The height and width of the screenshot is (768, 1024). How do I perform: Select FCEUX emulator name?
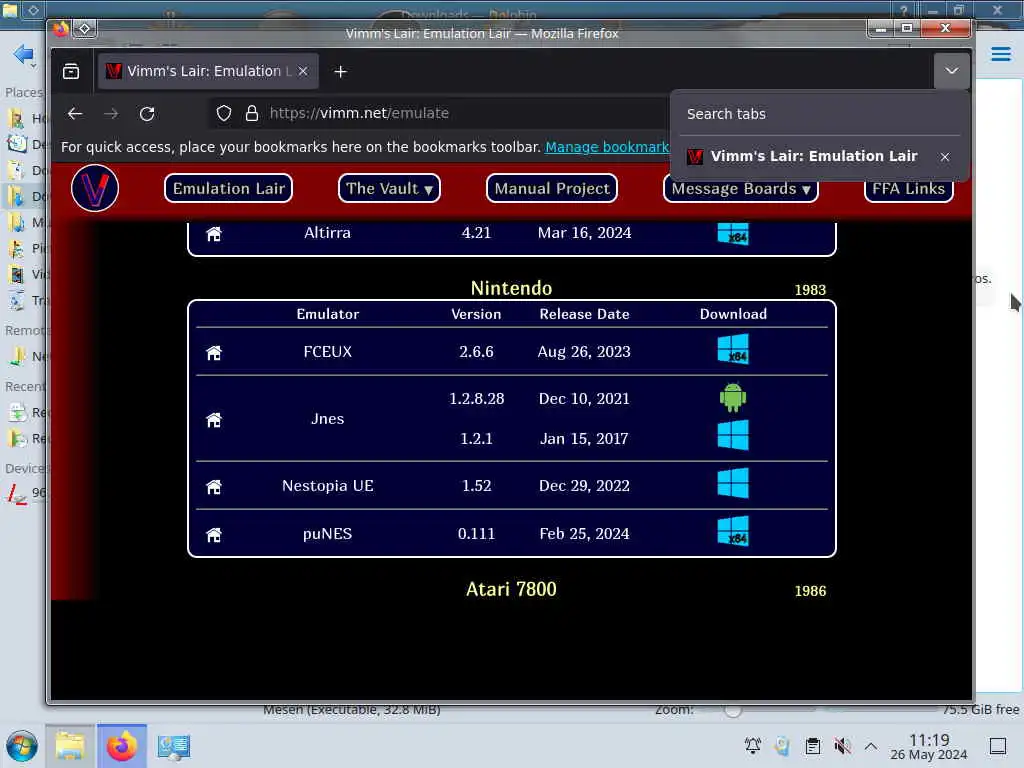point(327,352)
